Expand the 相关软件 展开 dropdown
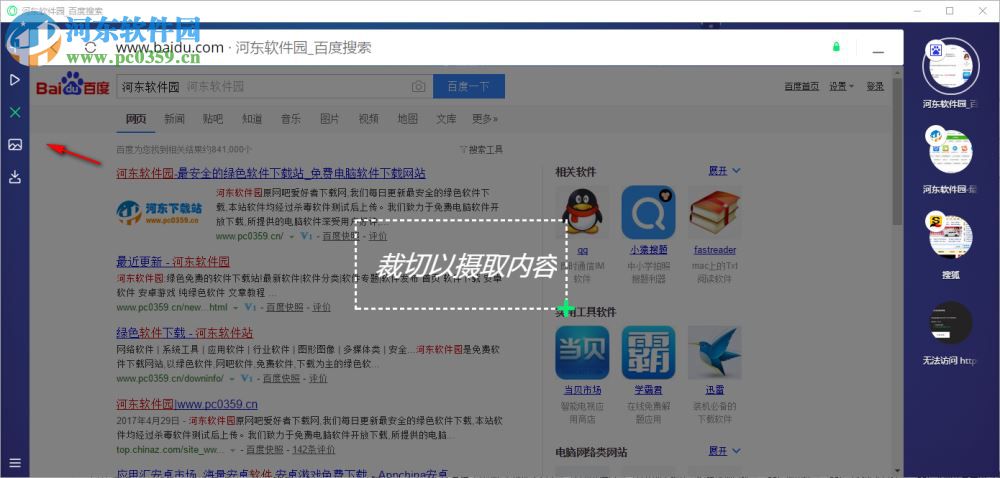The image size is (1000, 478). (724, 171)
